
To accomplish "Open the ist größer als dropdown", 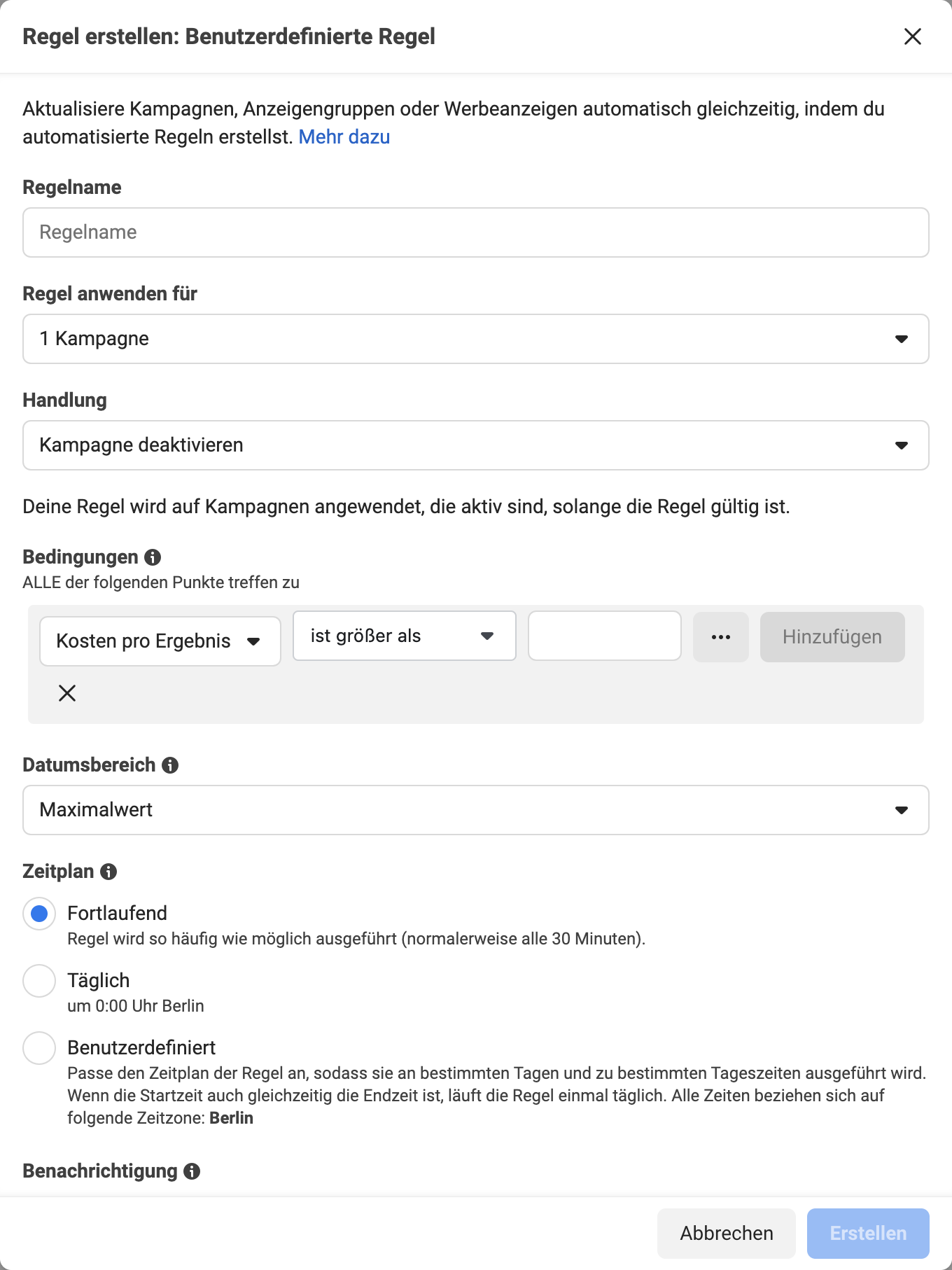I will pos(405,636).
